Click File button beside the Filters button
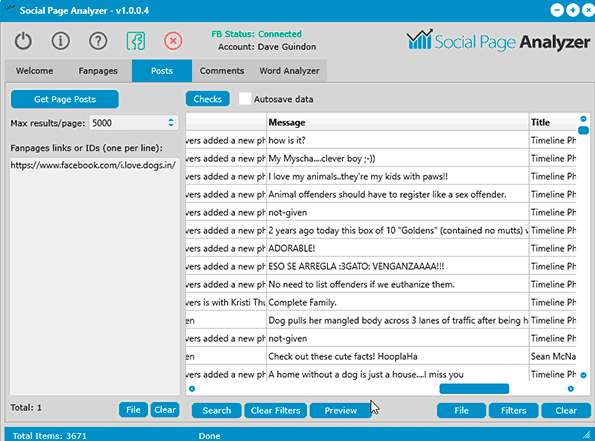Screen dimensions: 595x441 461,411
